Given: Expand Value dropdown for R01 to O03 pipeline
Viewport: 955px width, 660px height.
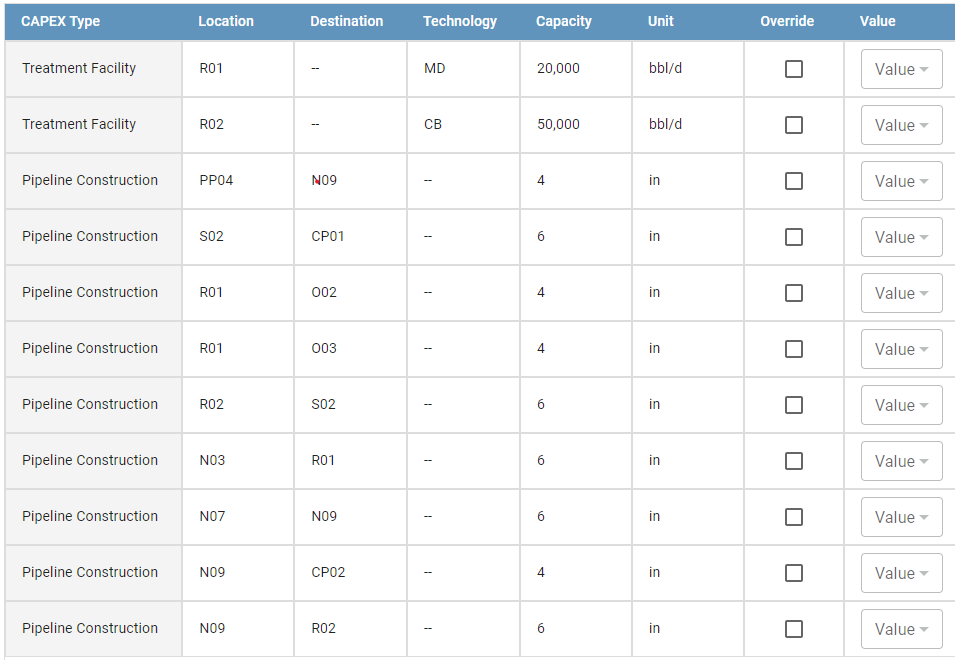Looking at the screenshot, I should pos(901,349).
